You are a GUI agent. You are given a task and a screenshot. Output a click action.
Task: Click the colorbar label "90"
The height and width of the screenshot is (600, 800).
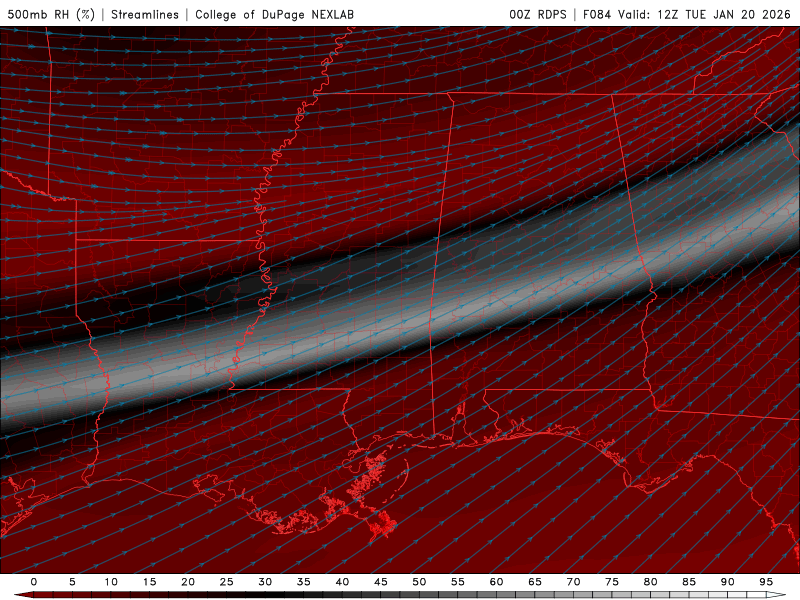(x=728, y=582)
